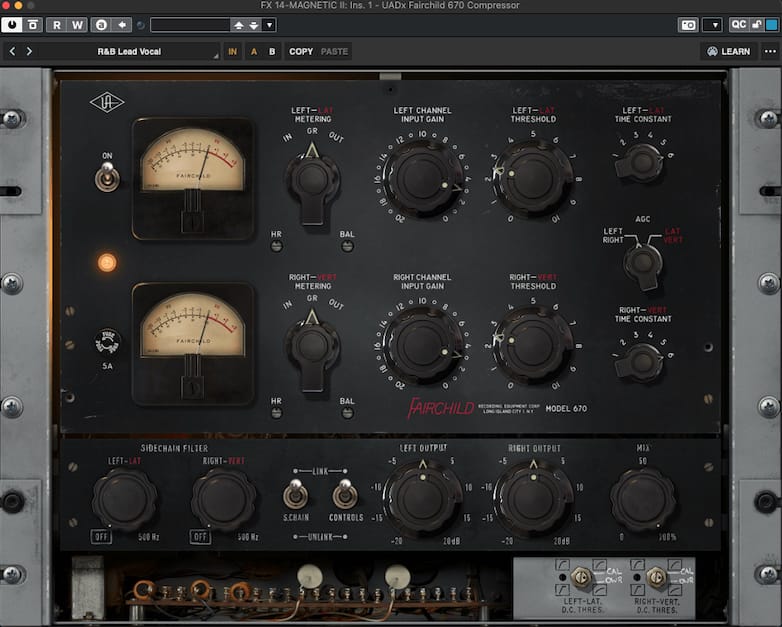Image resolution: width=782 pixels, height=627 pixels.
Task: Click OFF label under Left-Lat sidechain filter
Action: (x=101, y=537)
